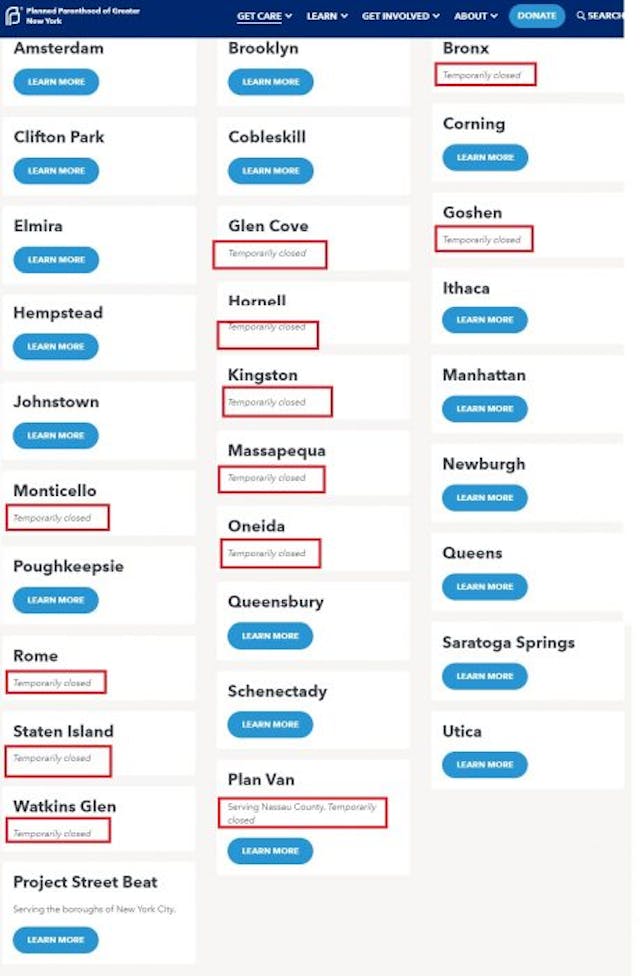Click the Poughkeepsie Learn More button
This screenshot has height=976, width=640.
click(x=56, y=600)
